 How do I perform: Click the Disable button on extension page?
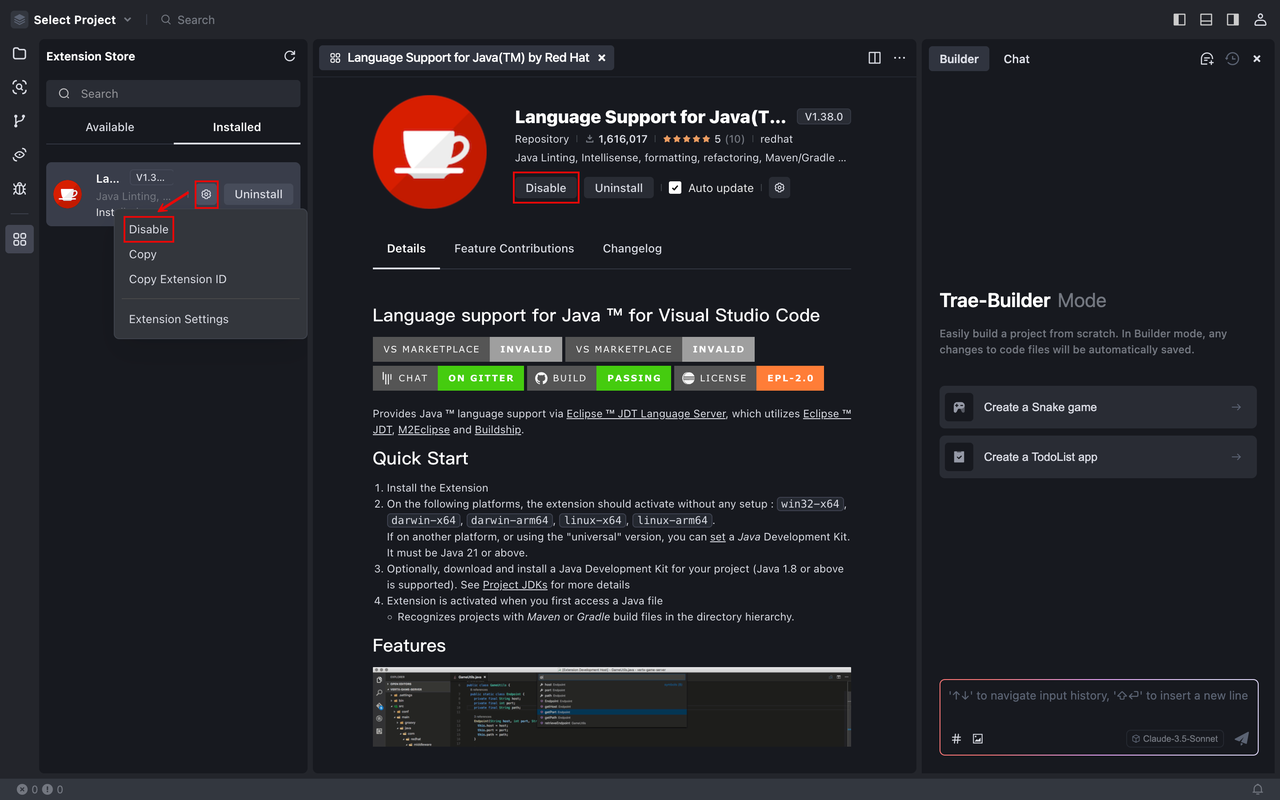[x=546, y=188]
